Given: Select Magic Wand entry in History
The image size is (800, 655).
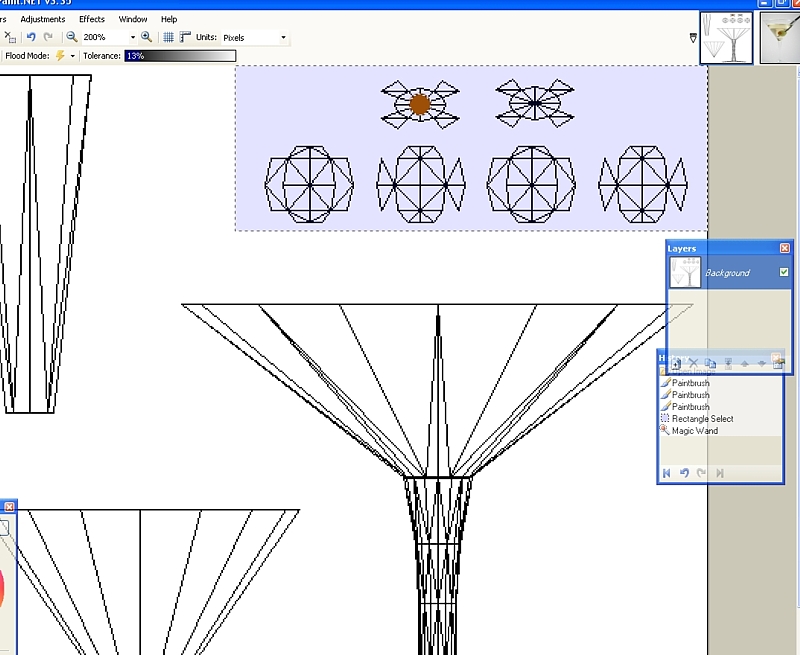Looking at the screenshot, I should click(694, 431).
